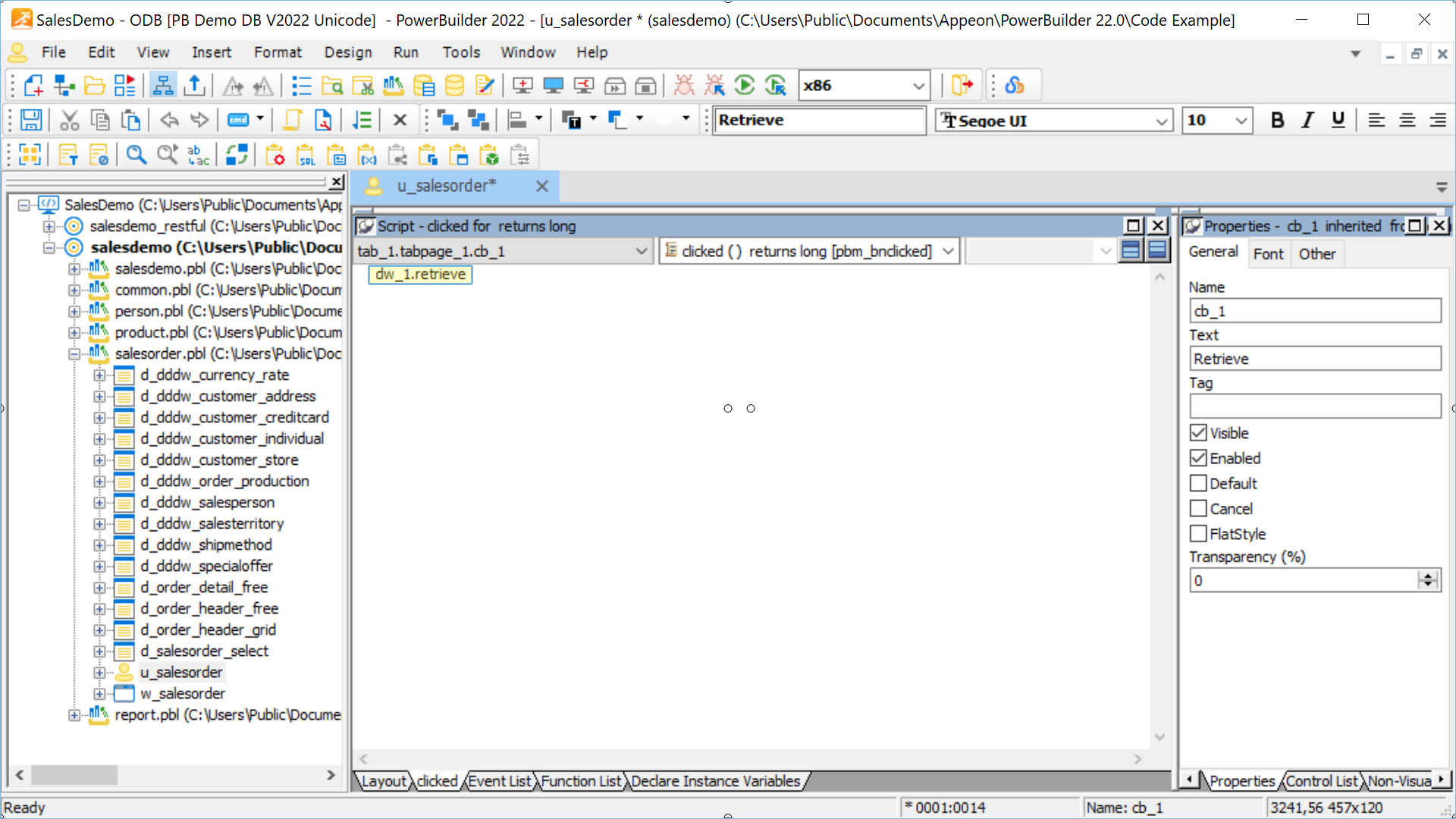
Task: Click the empty Tag input field
Action: [x=1315, y=406]
